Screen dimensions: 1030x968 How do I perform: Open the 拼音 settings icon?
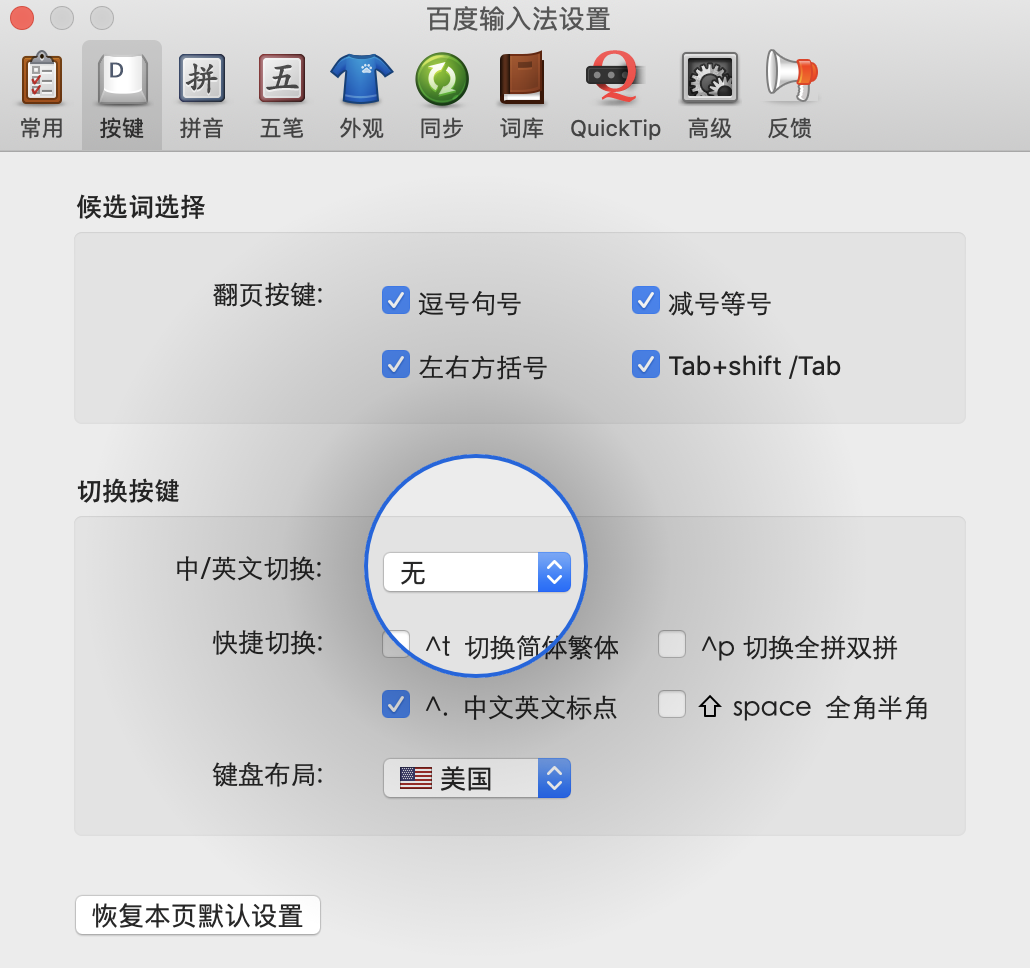[x=202, y=79]
